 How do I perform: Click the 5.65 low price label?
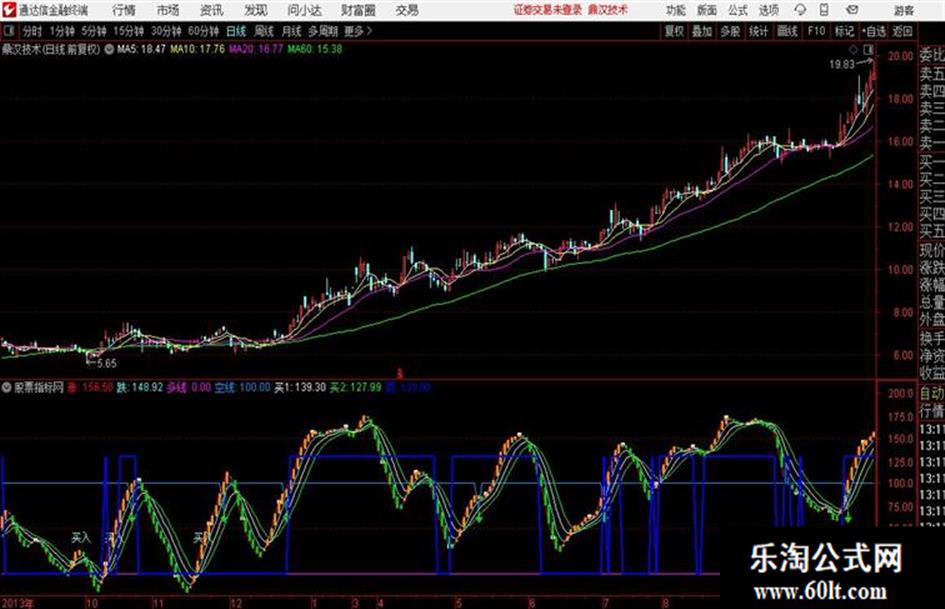click(x=107, y=364)
